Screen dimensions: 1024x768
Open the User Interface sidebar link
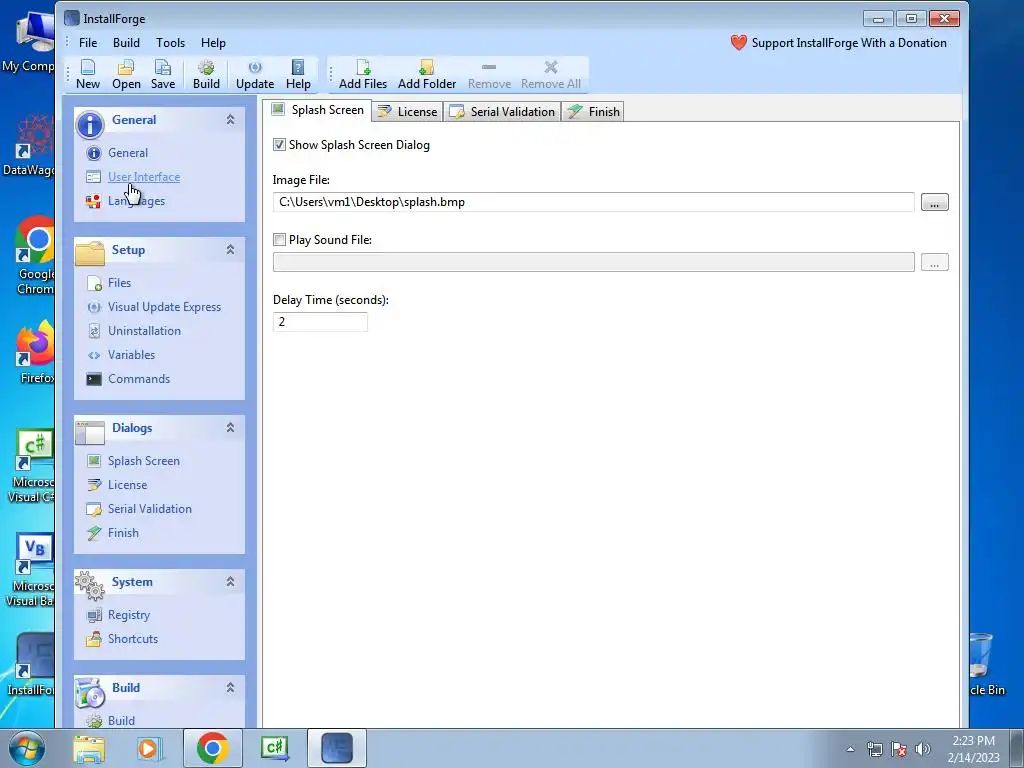coord(144,177)
